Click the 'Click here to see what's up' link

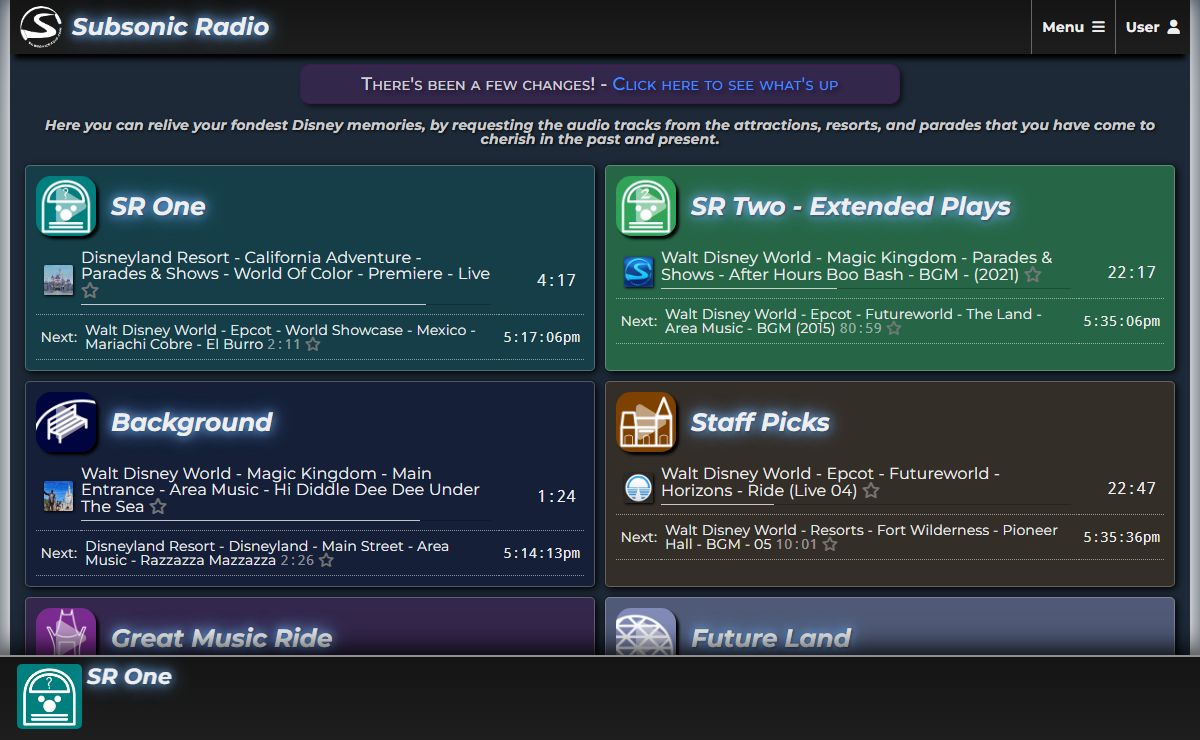[x=725, y=84]
